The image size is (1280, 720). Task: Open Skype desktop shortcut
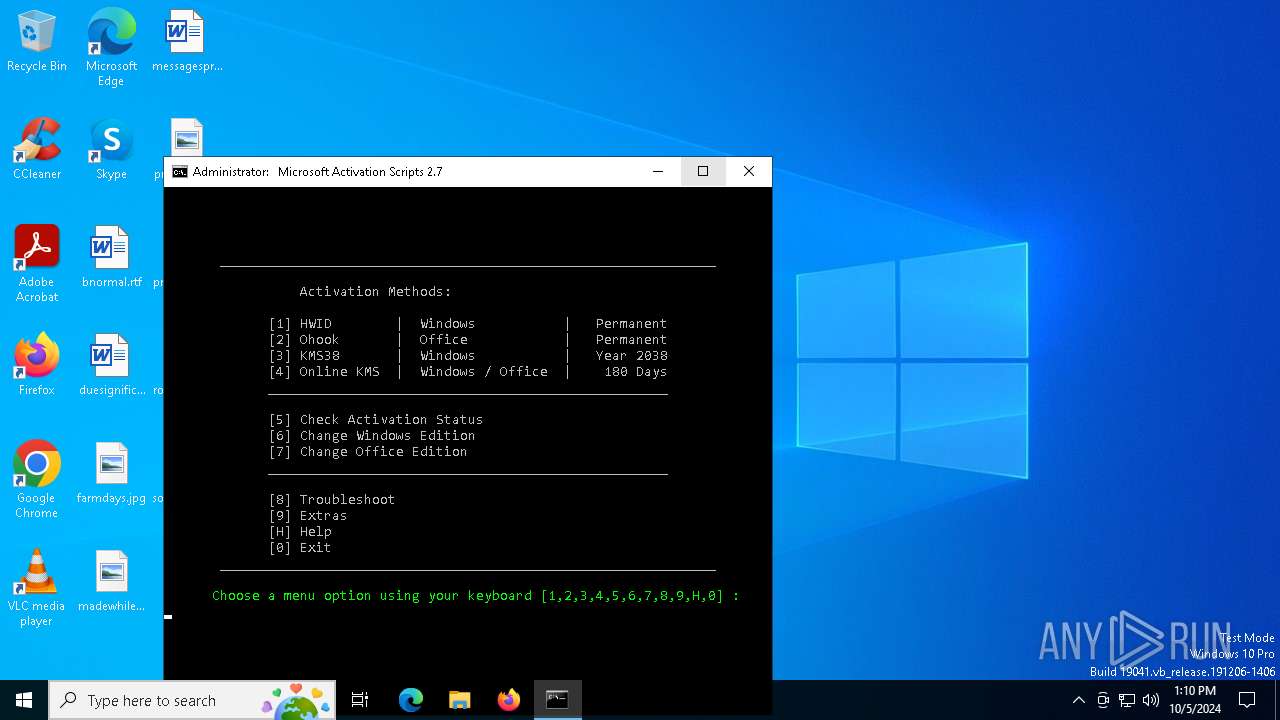pyautogui.click(x=111, y=150)
